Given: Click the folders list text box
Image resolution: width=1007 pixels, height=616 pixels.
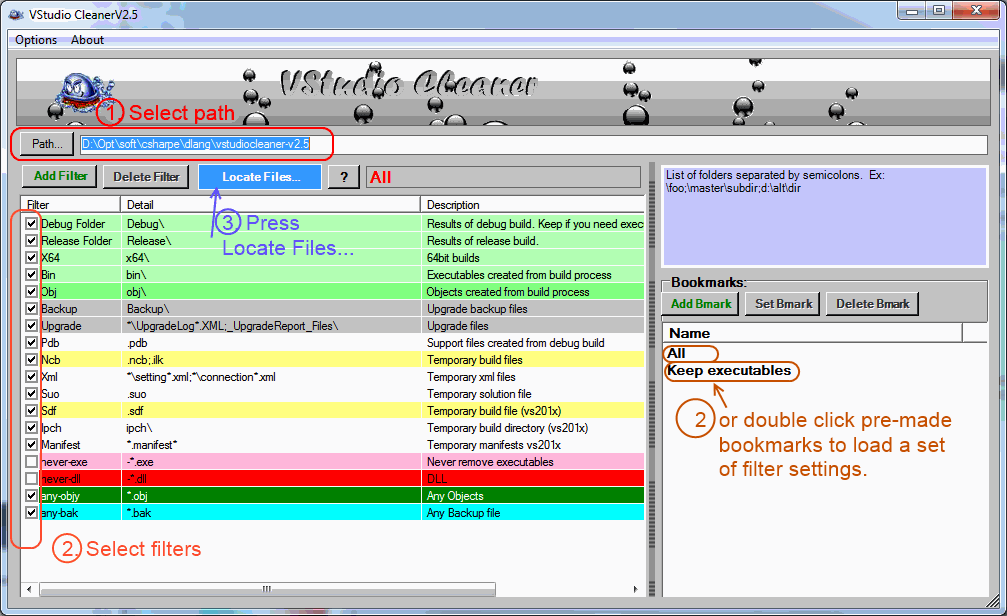Looking at the screenshot, I should click(x=825, y=216).
